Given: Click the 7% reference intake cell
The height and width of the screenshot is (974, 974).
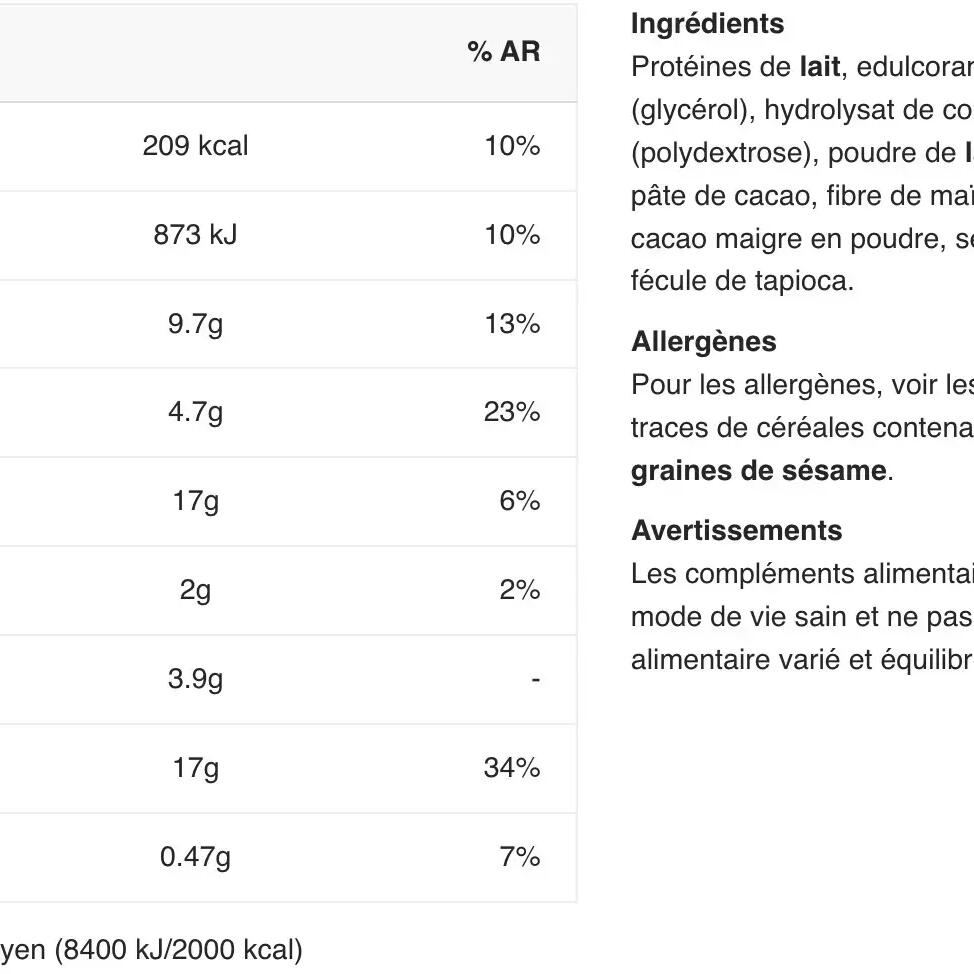Looking at the screenshot, I should (520, 857).
